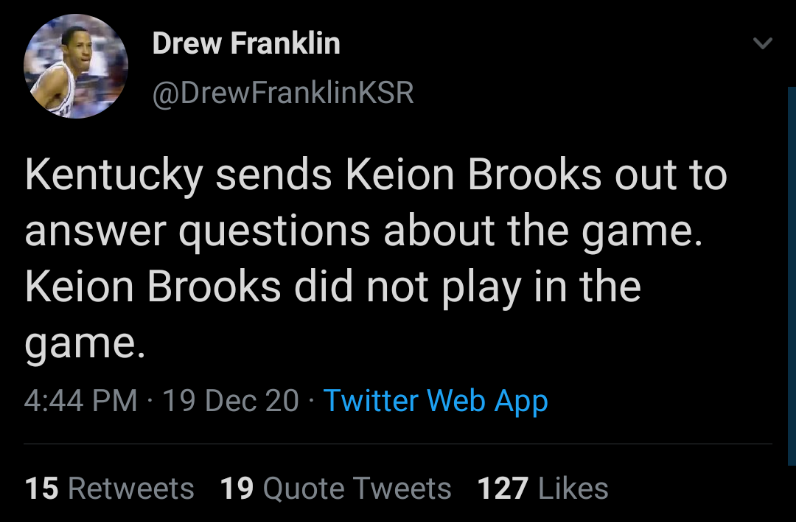Screen dimensions: 796x522
Task: Click "Keion Brooks out to" in first line
Action: coord(536,176)
